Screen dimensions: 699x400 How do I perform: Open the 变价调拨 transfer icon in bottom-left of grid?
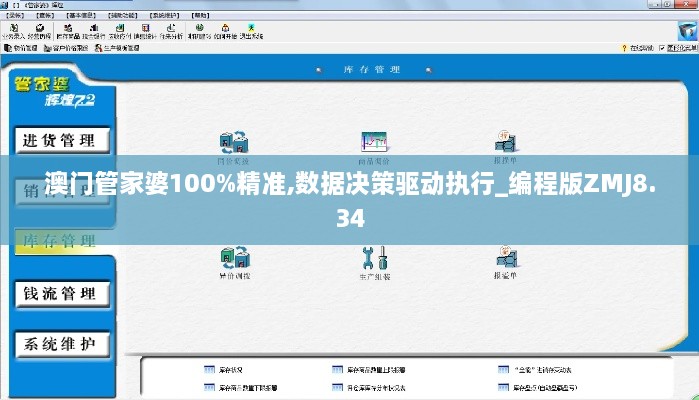click(235, 259)
